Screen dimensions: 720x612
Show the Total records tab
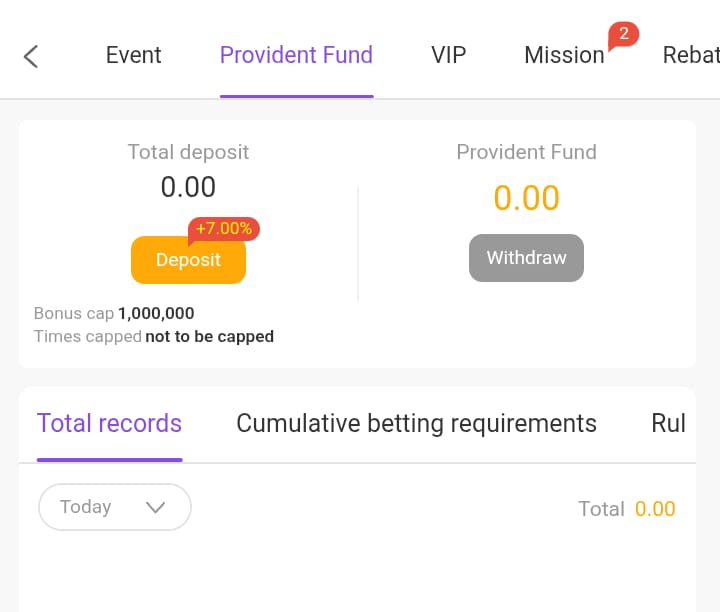tap(109, 423)
